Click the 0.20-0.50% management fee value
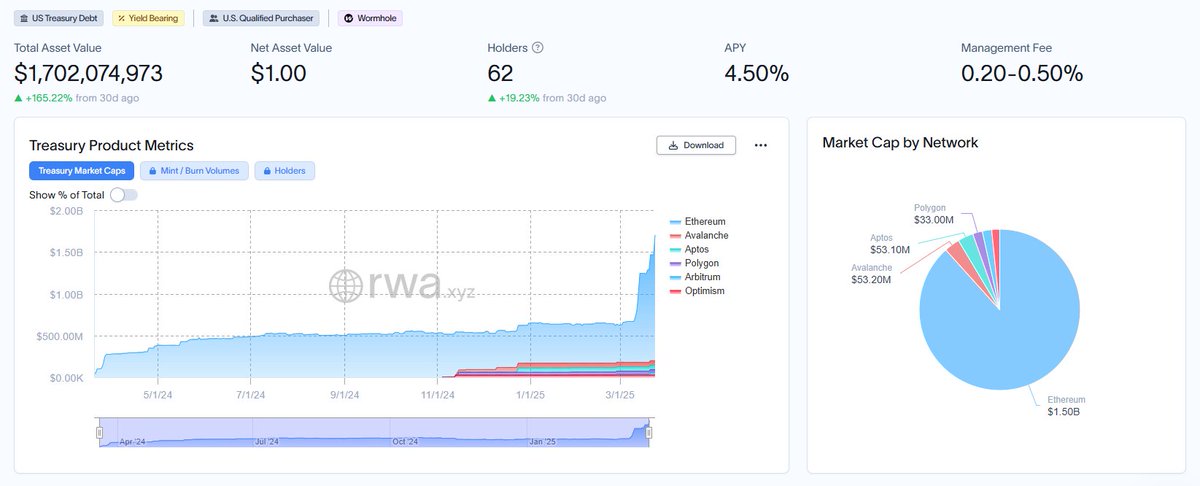Viewport: 1200px width, 486px height. pyautogui.click(x=1022, y=73)
